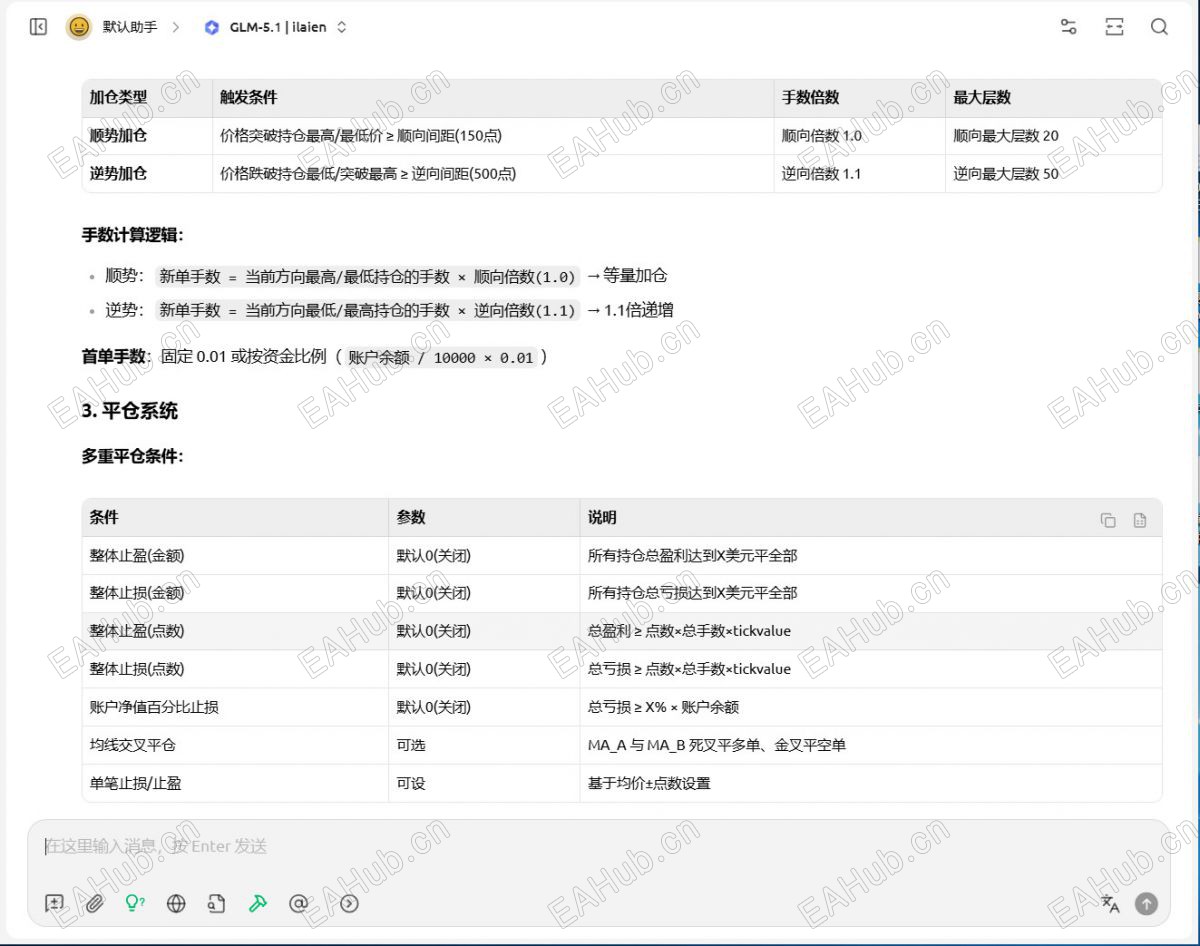Enable web search globe icon
The height and width of the screenshot is (946, 1200).
pos(176,903)
